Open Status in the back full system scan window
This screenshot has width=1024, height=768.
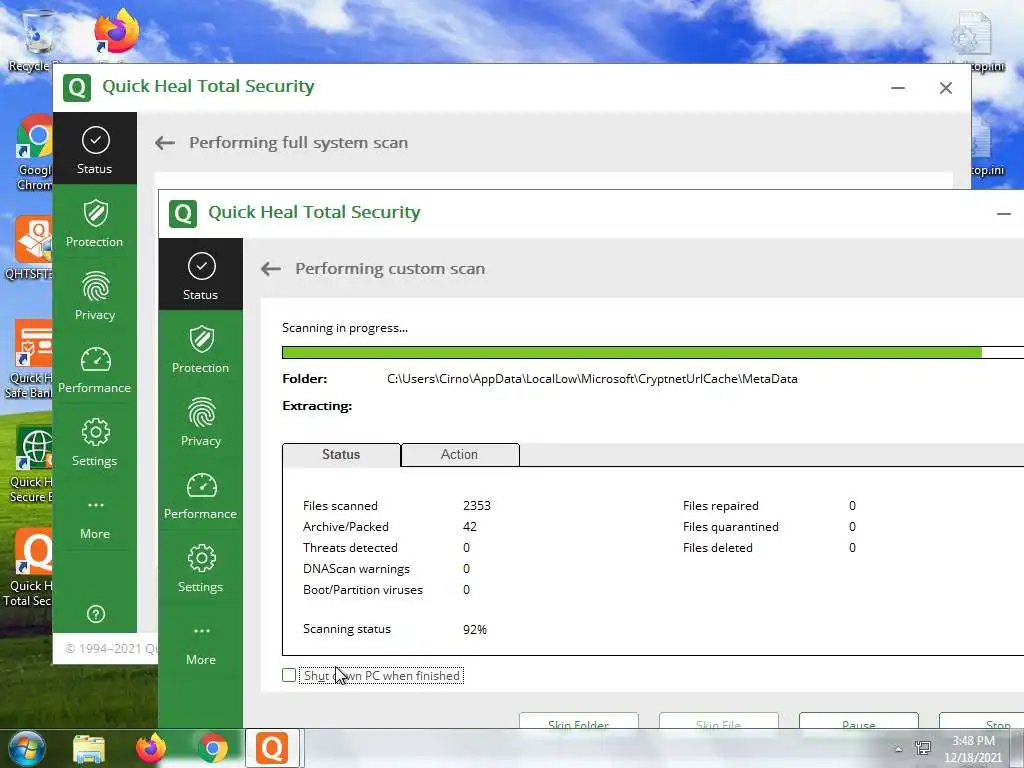95,148
